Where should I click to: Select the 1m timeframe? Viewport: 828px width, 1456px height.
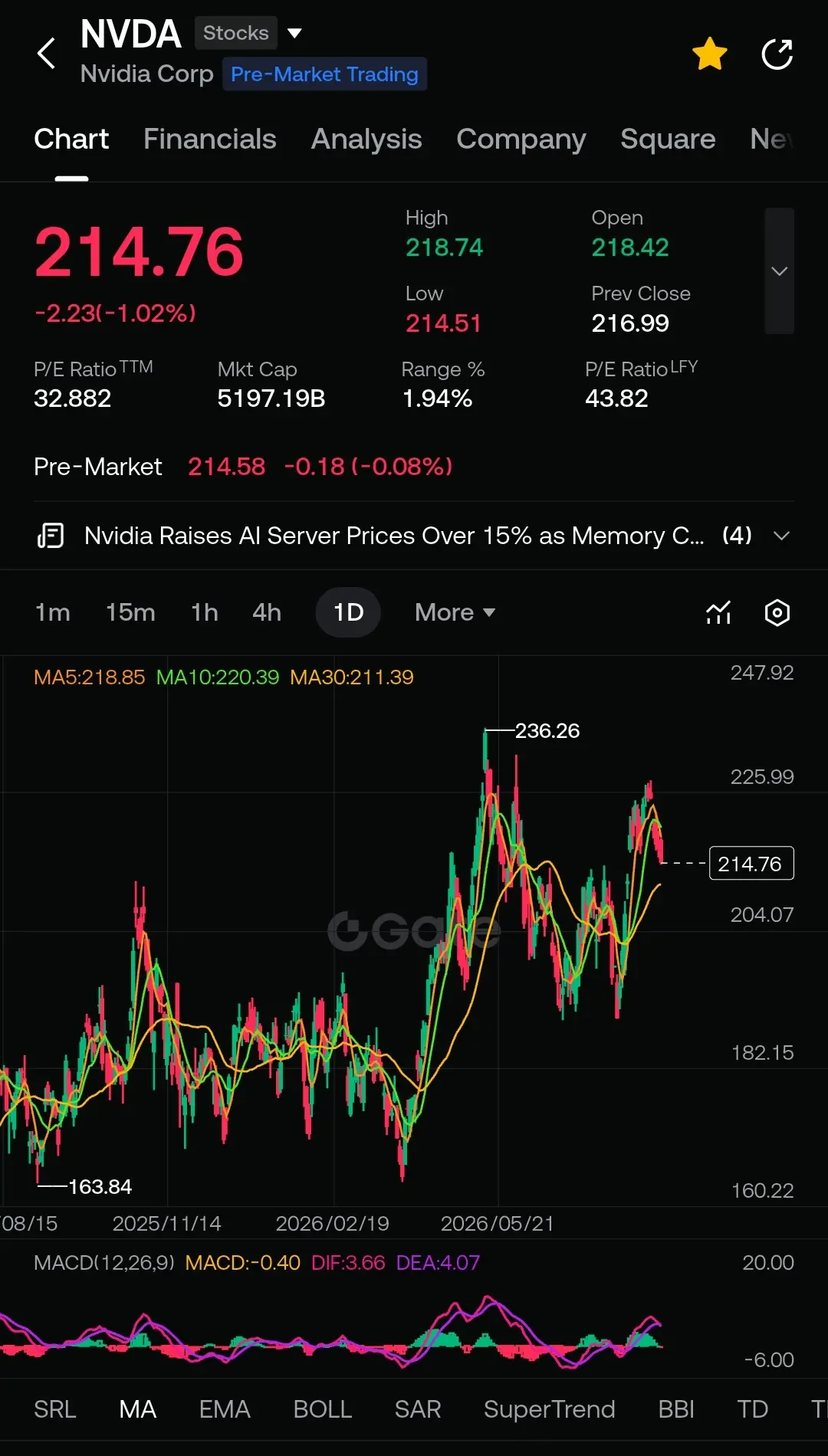click(x=52, y=612)
